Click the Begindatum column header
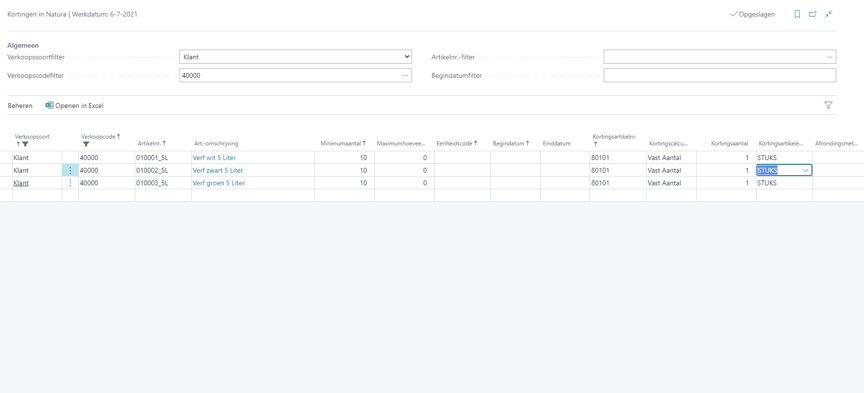This screenshot has height=393, width=864. (511, 143)
